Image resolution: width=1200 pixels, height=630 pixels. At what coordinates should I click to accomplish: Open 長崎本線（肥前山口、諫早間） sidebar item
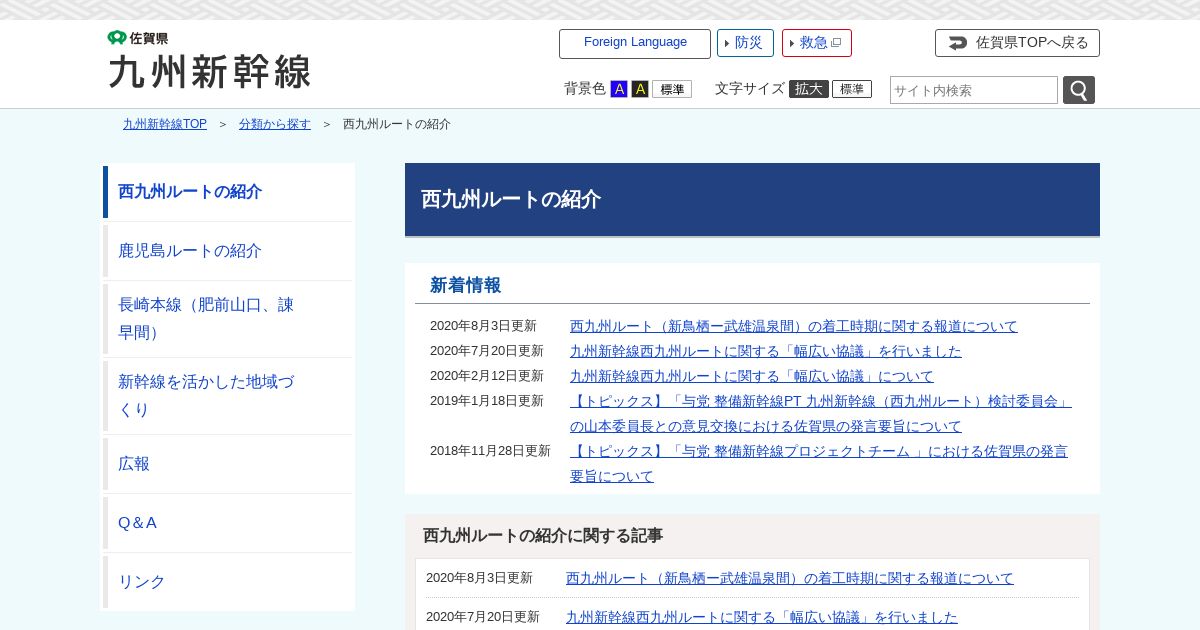228,318
